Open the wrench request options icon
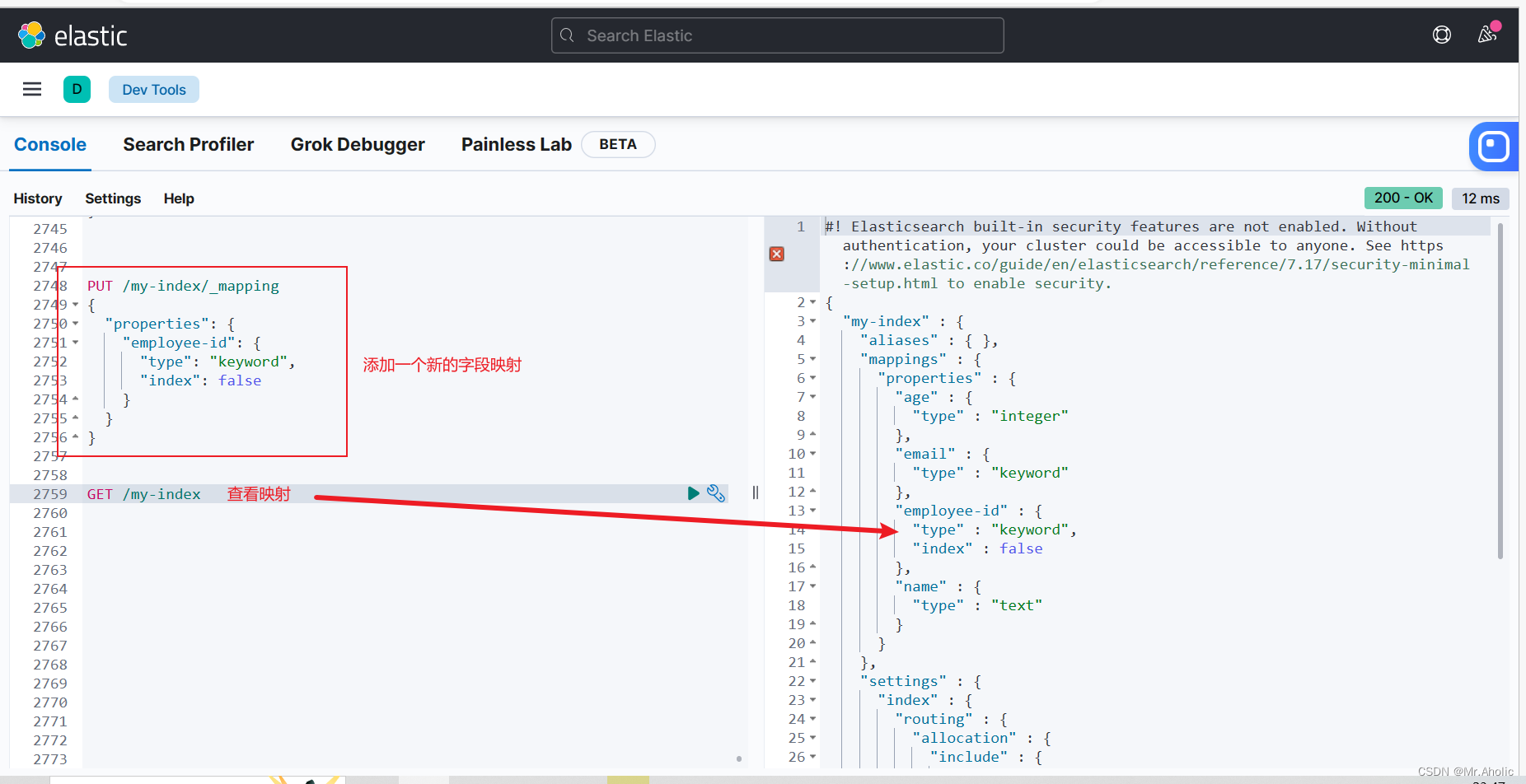 point(716,493)
